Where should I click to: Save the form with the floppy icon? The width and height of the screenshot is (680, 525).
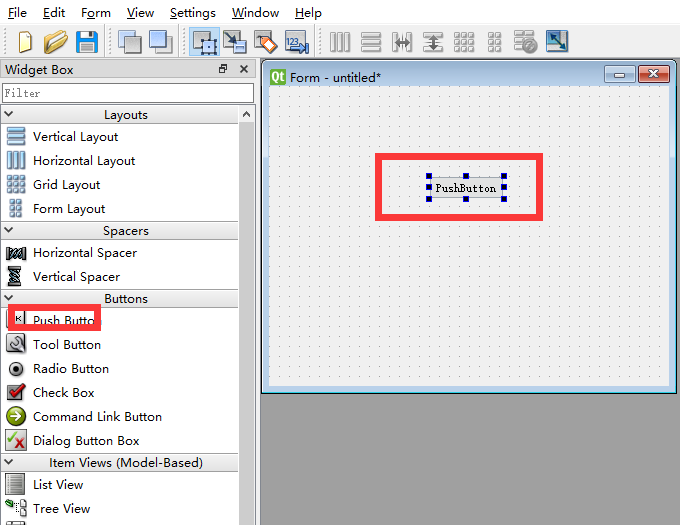pyautogui.click(x=86, y=42)
